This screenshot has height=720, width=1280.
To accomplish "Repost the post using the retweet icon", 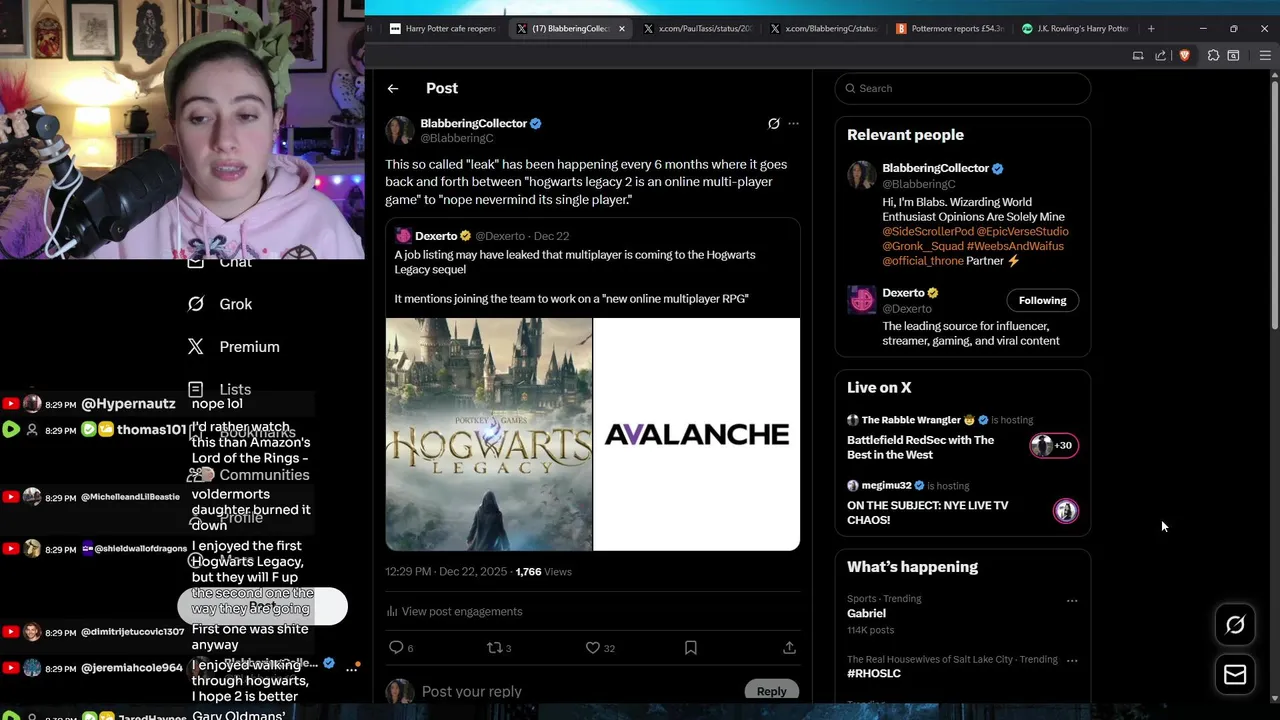I will click(x=498, y=648).
